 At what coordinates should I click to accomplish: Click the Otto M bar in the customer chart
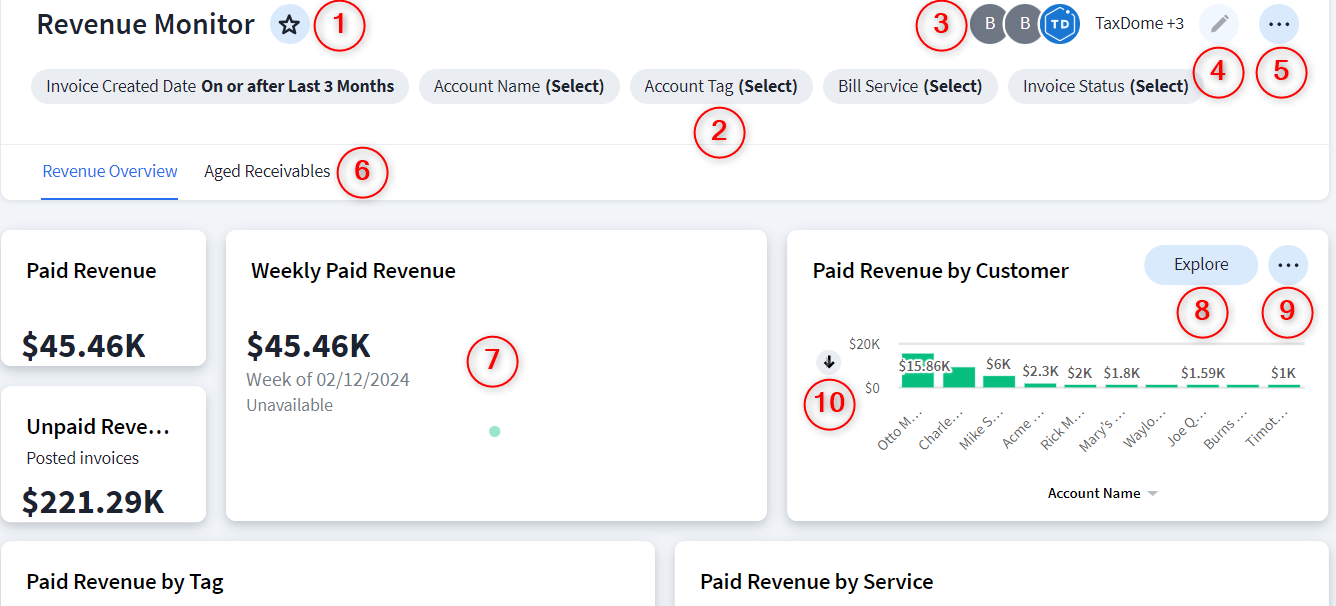[x=917, y=372]
